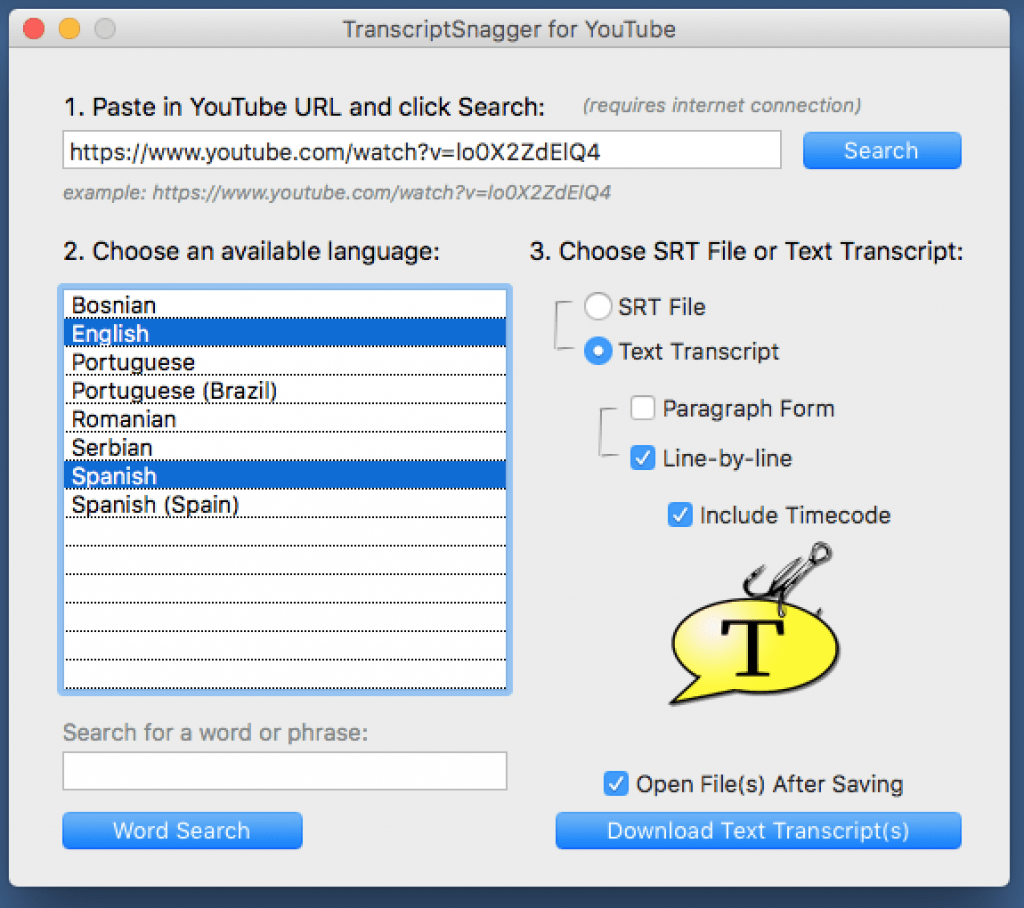
Task: Minimize the window with yellow button
Action: (x=69, y=29)
